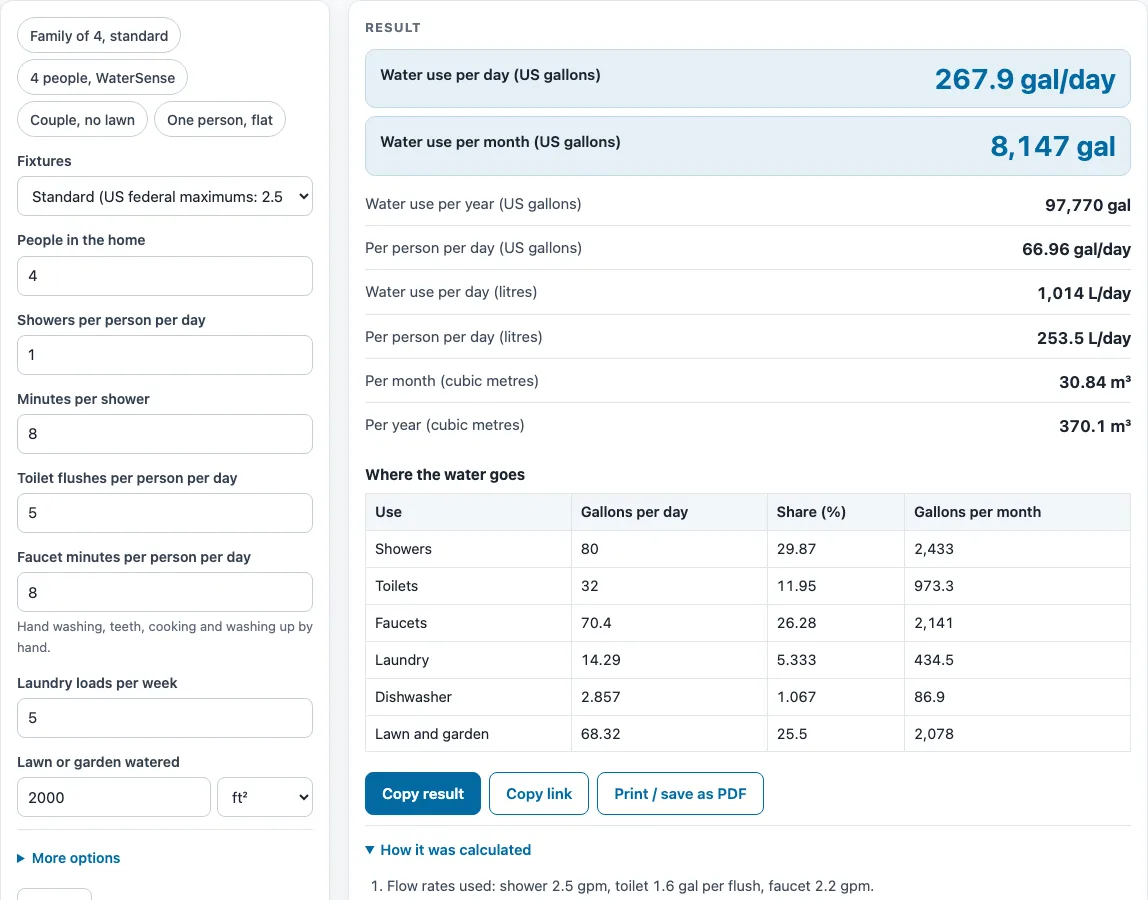Copy the result to clipboard
The image size is (1148, 900).
pos(422,793)
